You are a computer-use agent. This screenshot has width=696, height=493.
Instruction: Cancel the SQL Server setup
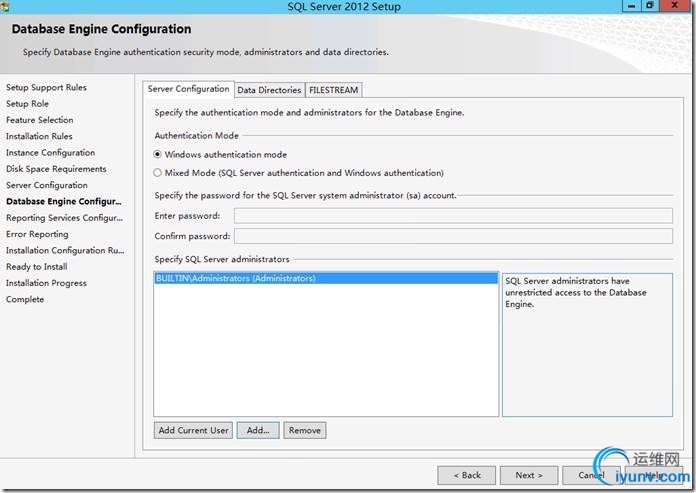[x=591, y=475]
